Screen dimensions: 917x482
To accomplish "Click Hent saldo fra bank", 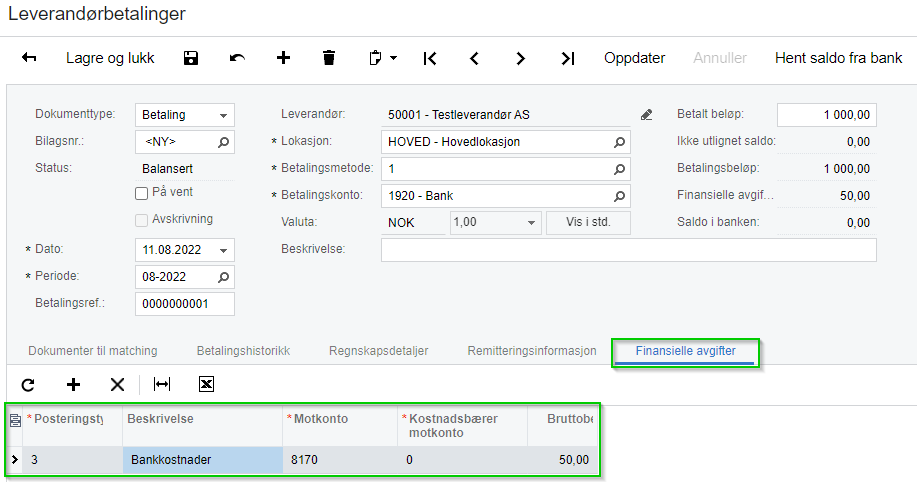I will point(838,58).
